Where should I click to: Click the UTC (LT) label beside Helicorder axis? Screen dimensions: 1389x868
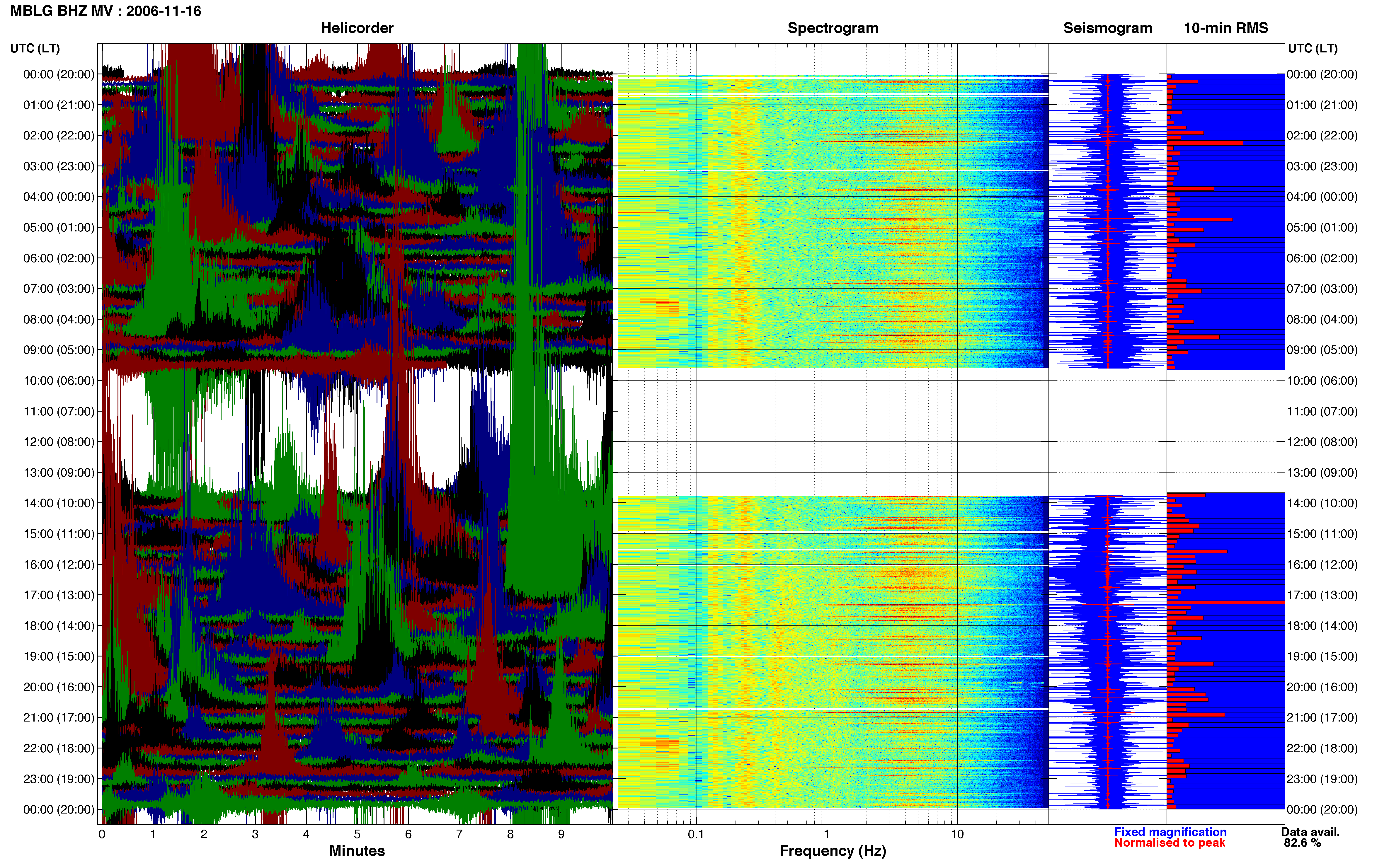(x=35, y=48)
